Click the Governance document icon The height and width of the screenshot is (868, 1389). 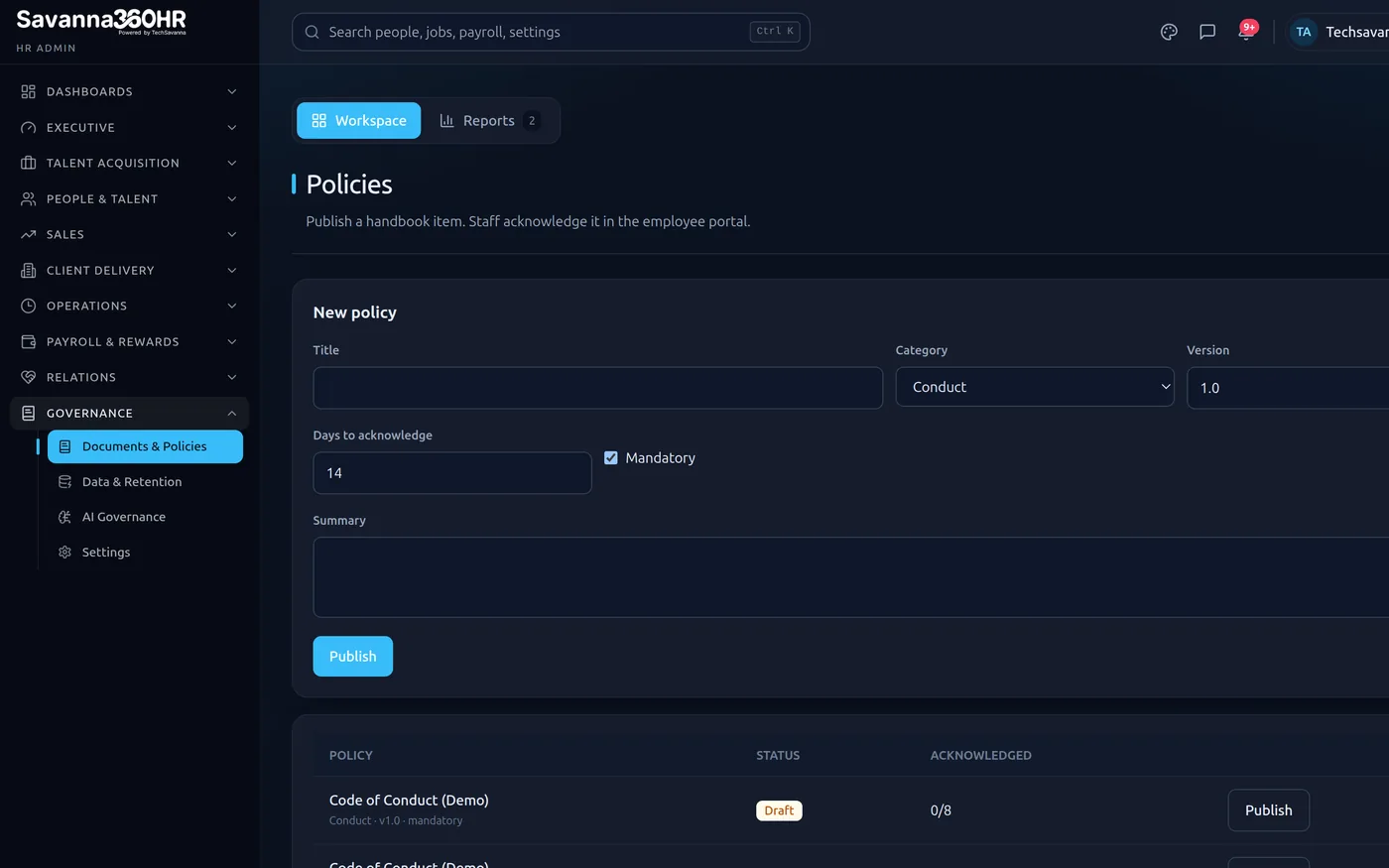pos(28,413)
